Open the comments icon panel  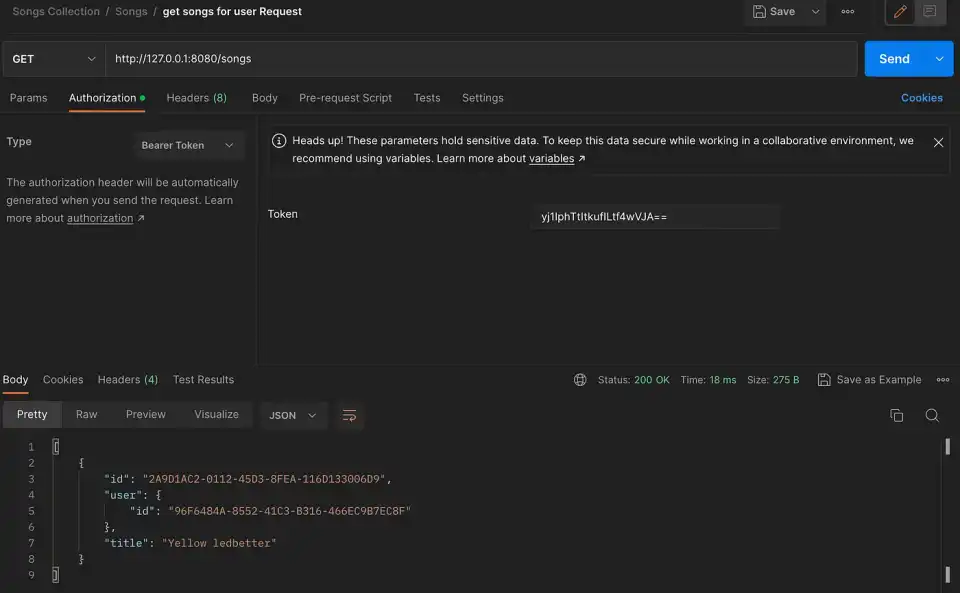click(x=930, y=12)
